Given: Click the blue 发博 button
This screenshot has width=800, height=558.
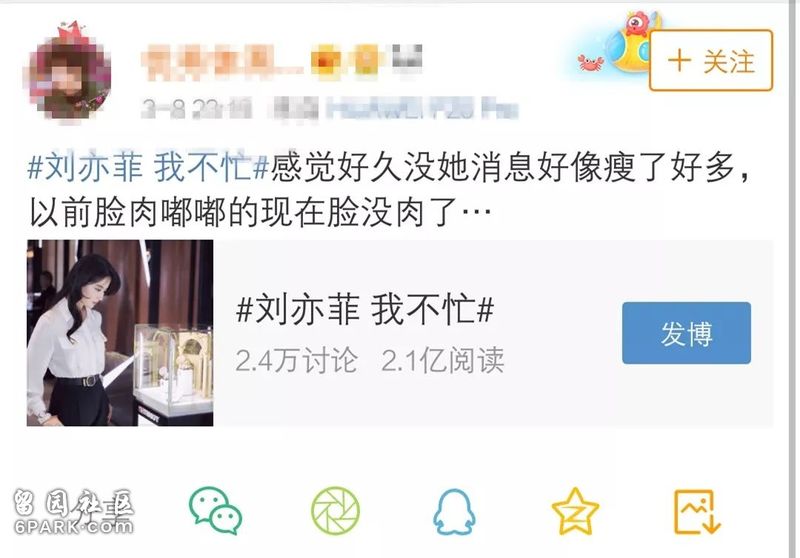Looking at the screenshot, I should click(x=686, y=333).
